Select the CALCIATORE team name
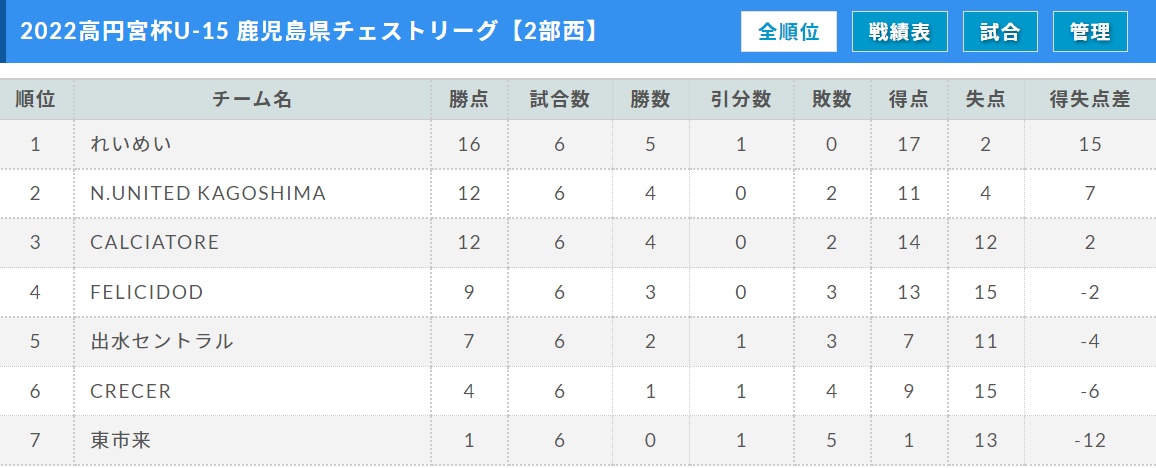This screenshot has height=468, width=1156. pyautogui.click(x=155, y=242)
